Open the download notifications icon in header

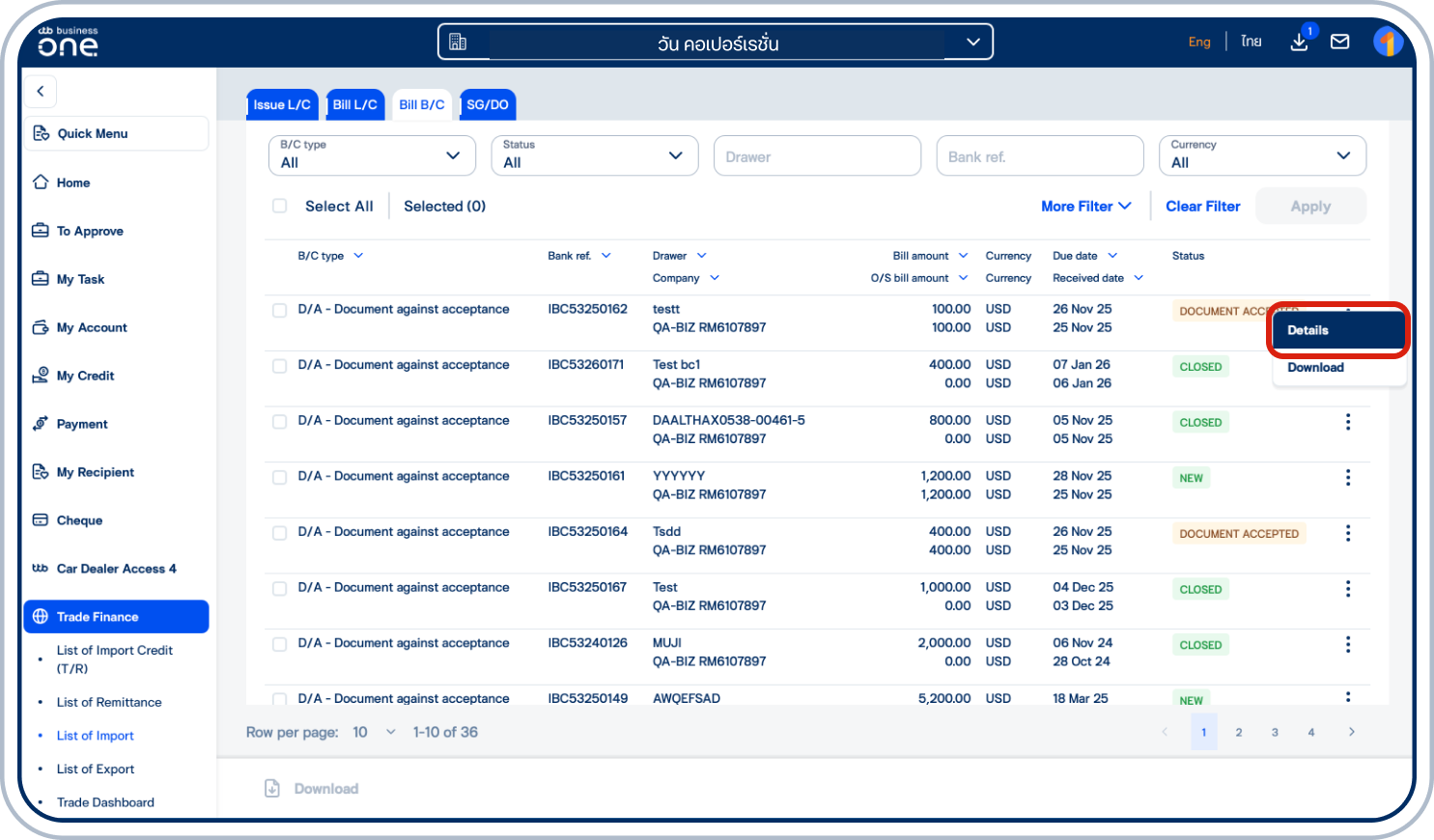1300,42
